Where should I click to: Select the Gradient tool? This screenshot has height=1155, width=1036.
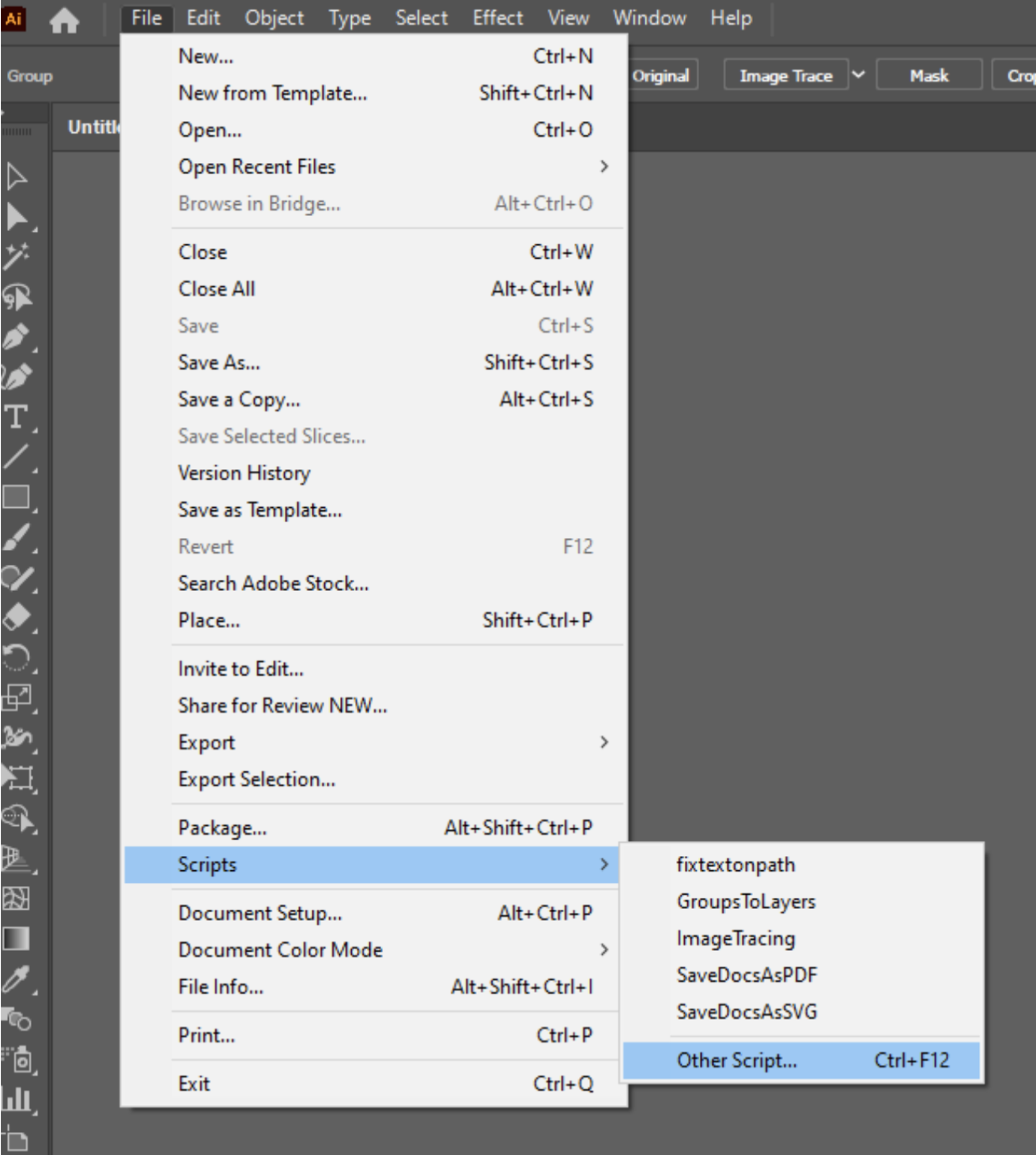[17, 938]
